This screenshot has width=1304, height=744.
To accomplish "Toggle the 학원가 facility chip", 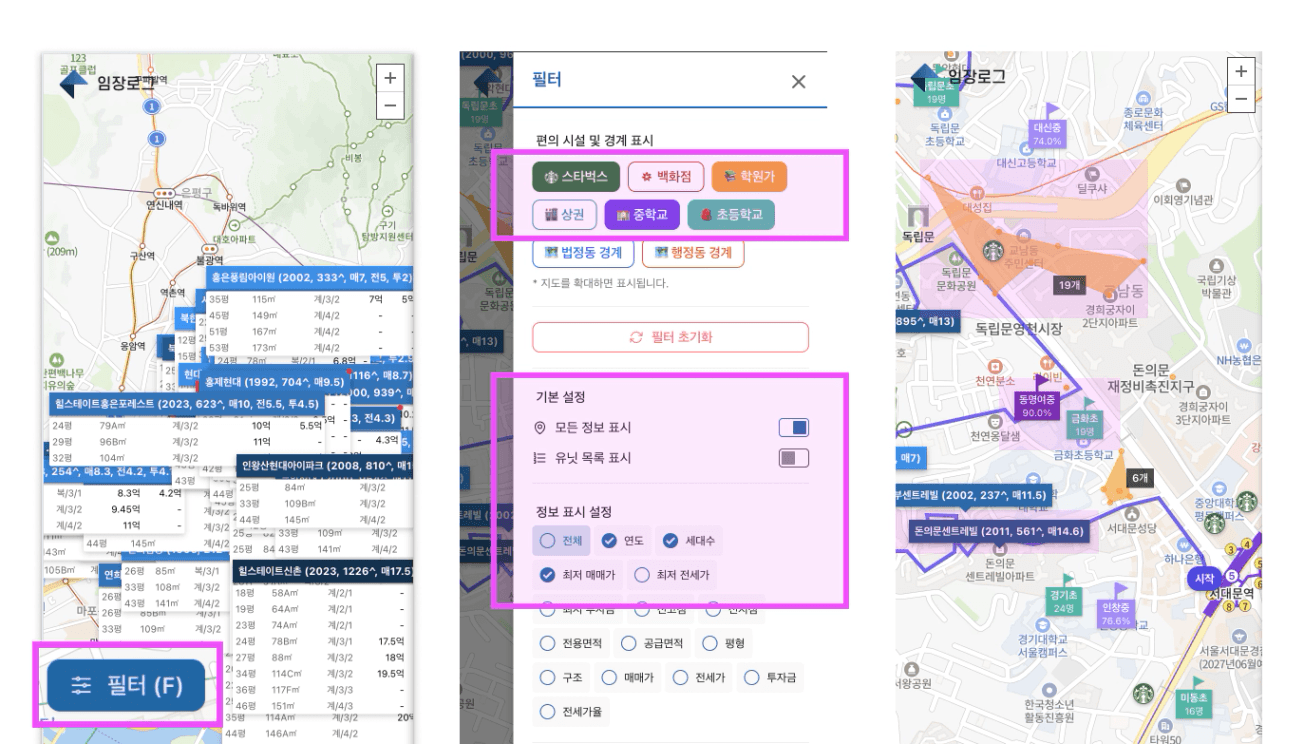I will tap(749, 177).
